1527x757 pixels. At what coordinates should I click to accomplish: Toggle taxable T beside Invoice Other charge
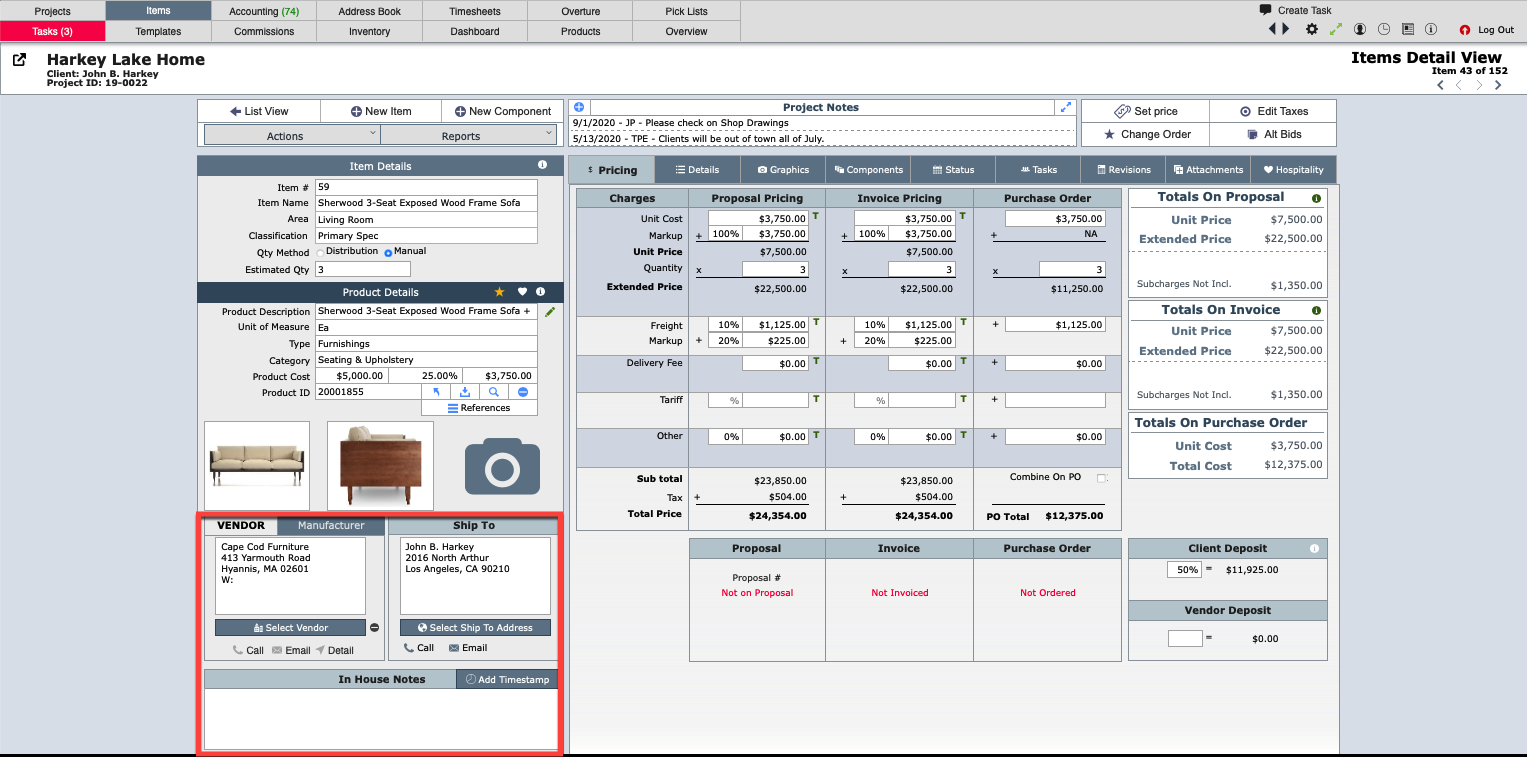(962, 435)
